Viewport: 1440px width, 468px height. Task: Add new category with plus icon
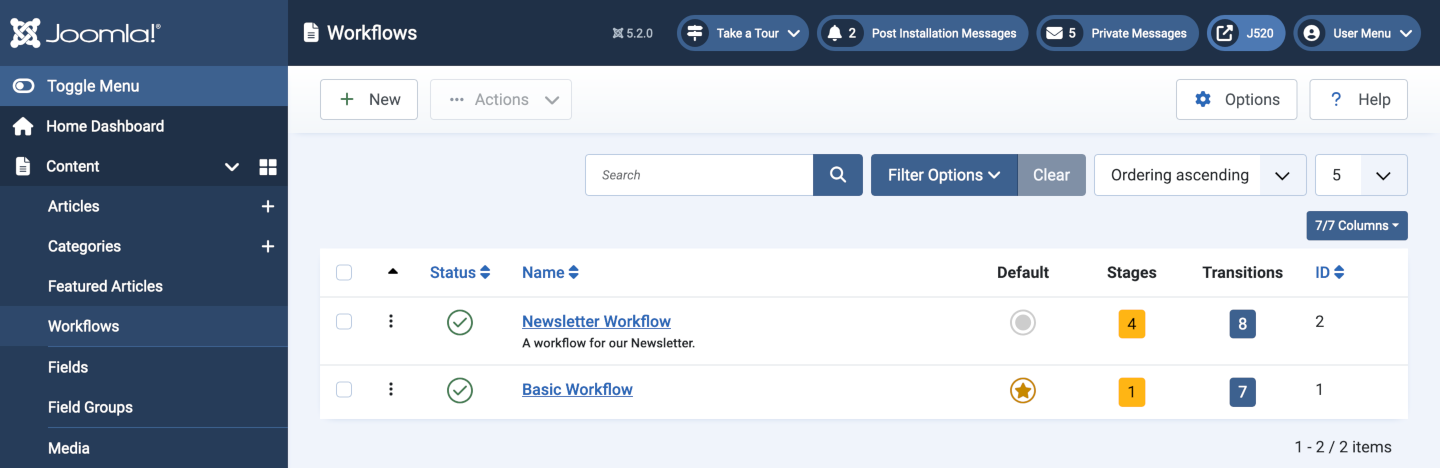tap(268, 246)
